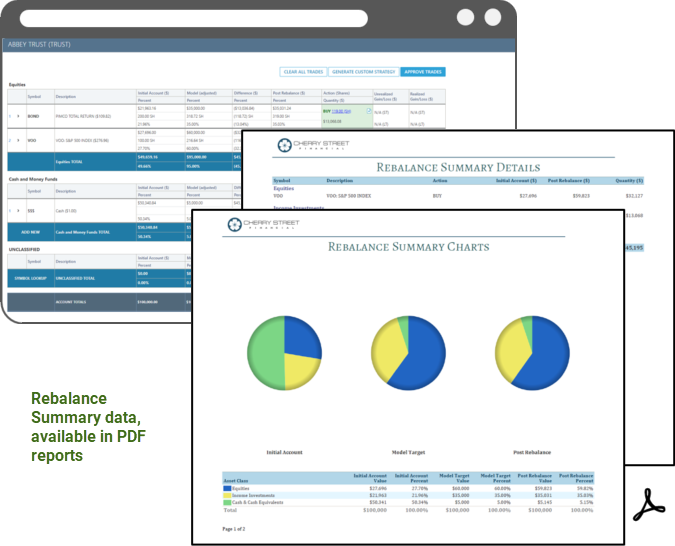Expand the VOO row arrow
Image resolution: width=675 pixels, height=546 pixels.
click(18, 141)
